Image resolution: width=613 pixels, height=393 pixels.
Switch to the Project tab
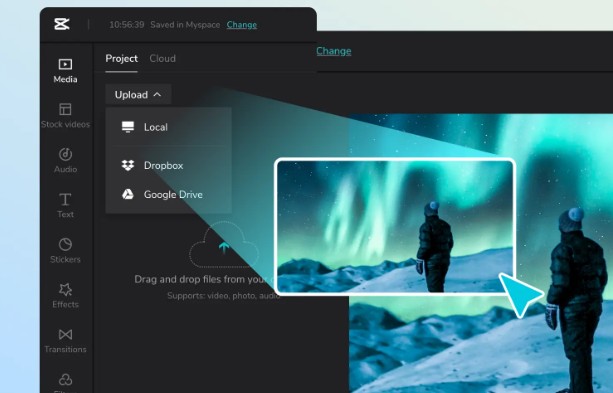click(x=122, y=59)
